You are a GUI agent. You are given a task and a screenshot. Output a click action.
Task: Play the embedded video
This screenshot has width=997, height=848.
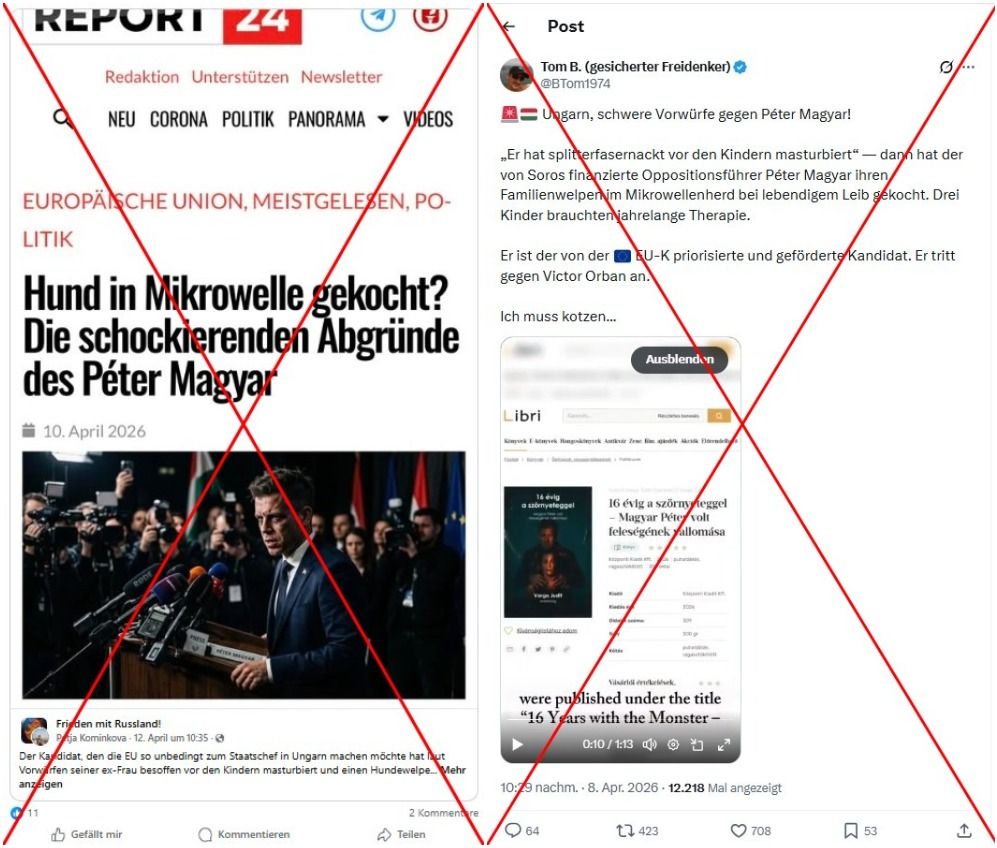tap(518, 744)
